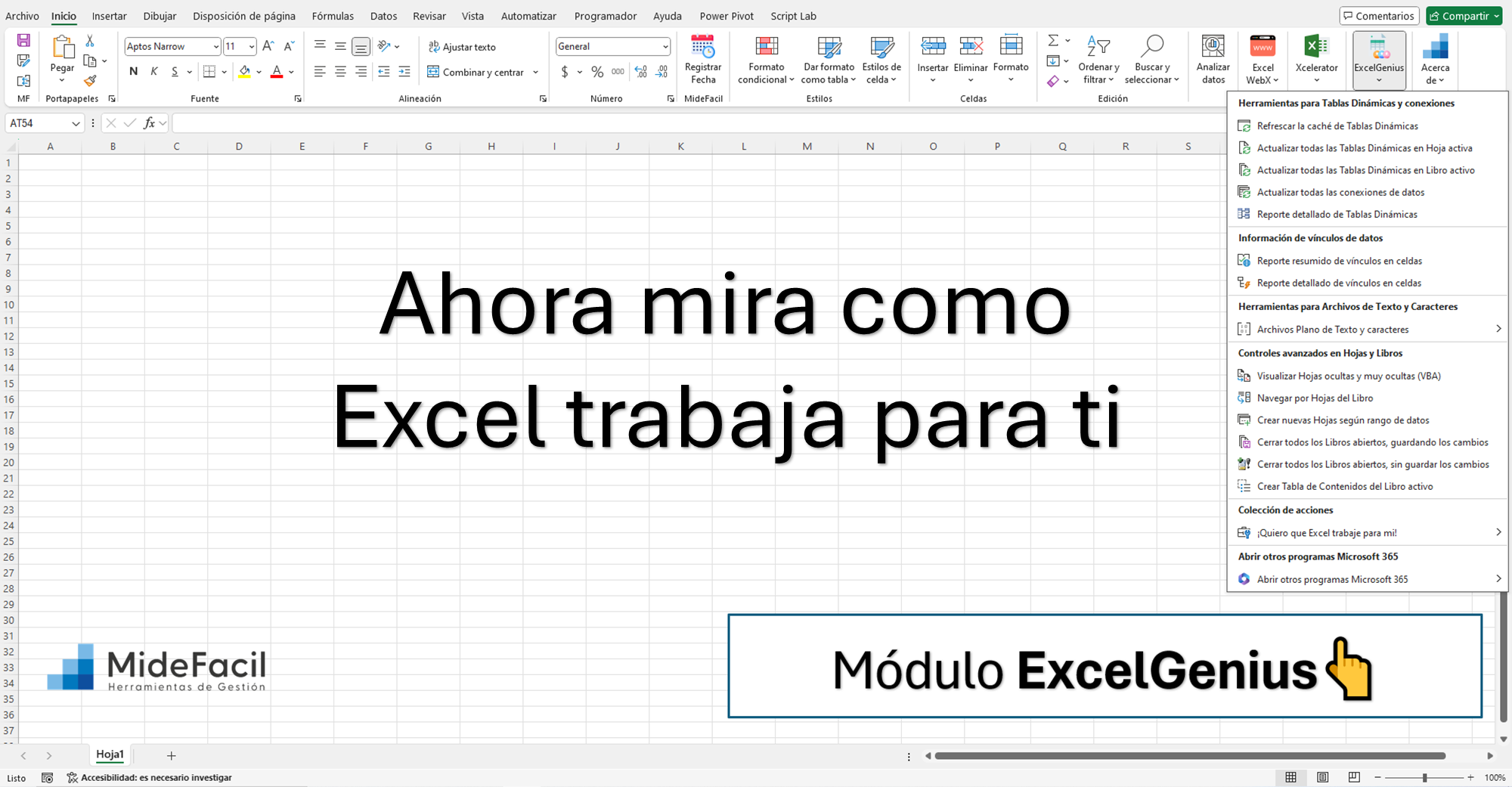Click the Acerca de button

[1435, 60]
